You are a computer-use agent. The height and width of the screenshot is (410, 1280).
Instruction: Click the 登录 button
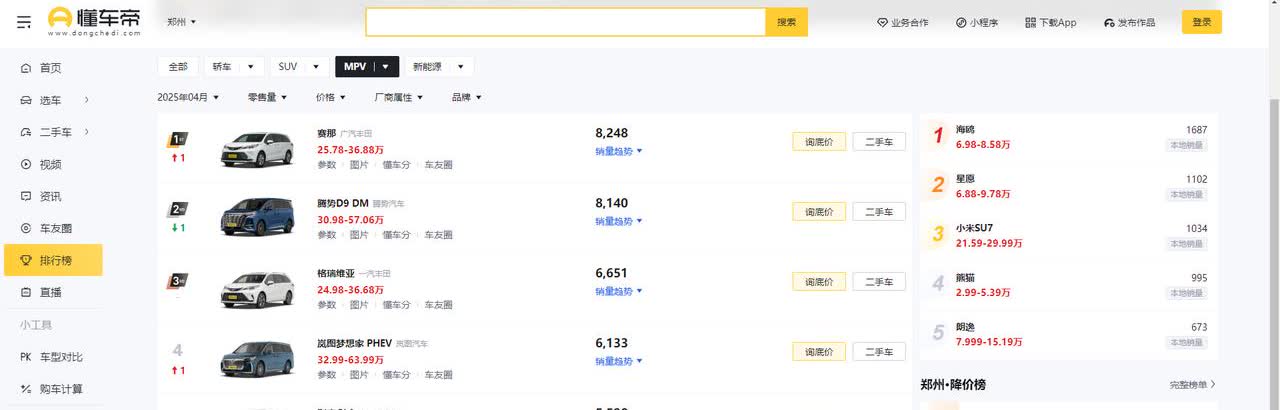pyautogui.click(x=1201, y=22)
